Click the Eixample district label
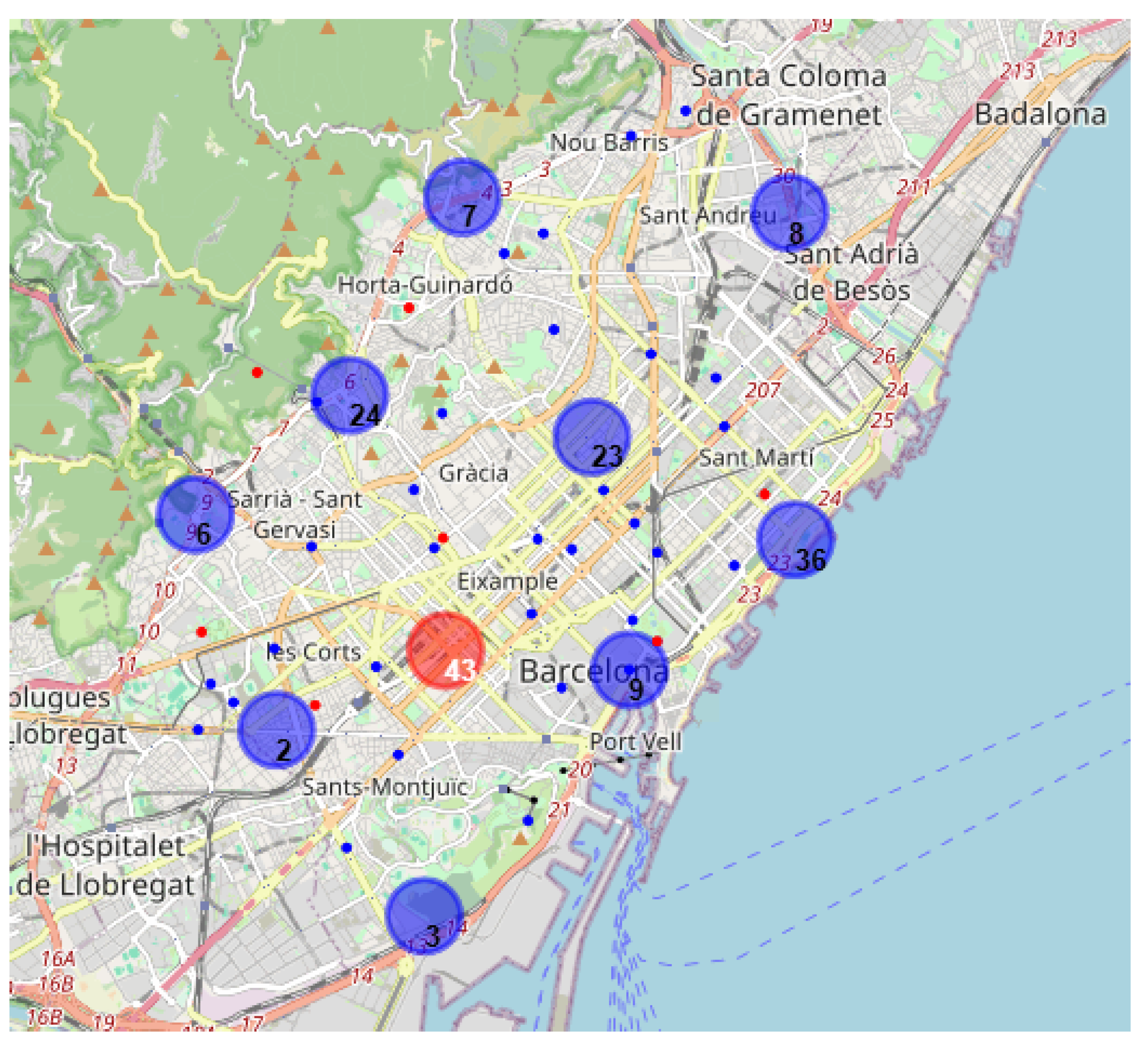Viewport: 1148px width, 1050px height. (x=508, y=582)
